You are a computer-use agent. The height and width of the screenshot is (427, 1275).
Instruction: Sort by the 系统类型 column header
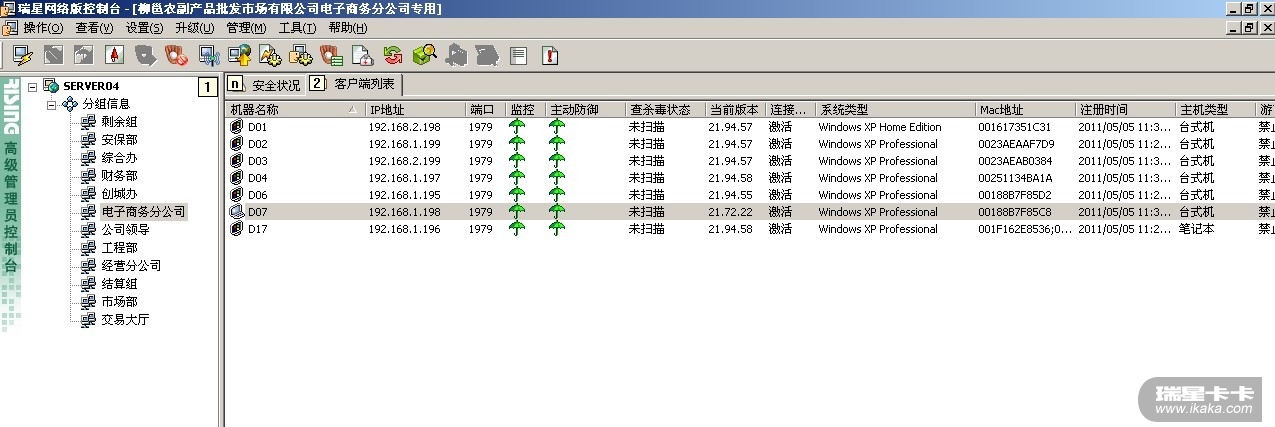click(x=895, y=109)
